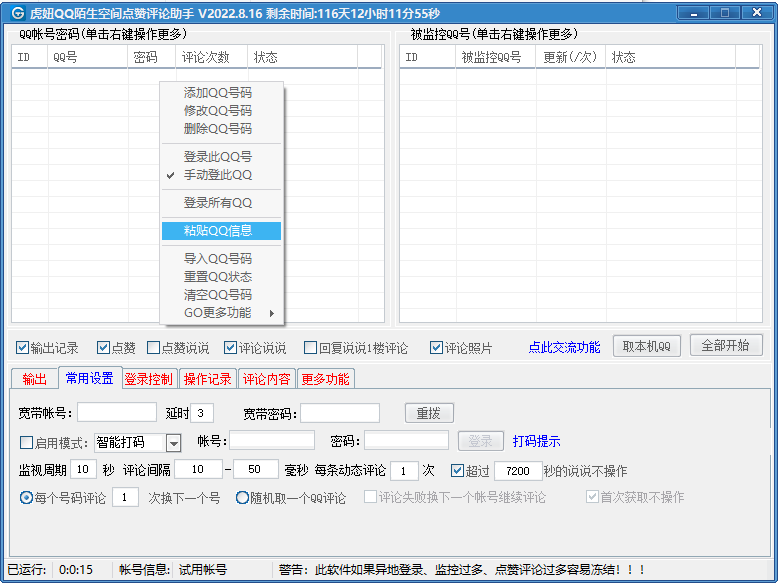Click the 7200 seconds field
Viewport: 778px width, 583px height.
click(518, 470)
